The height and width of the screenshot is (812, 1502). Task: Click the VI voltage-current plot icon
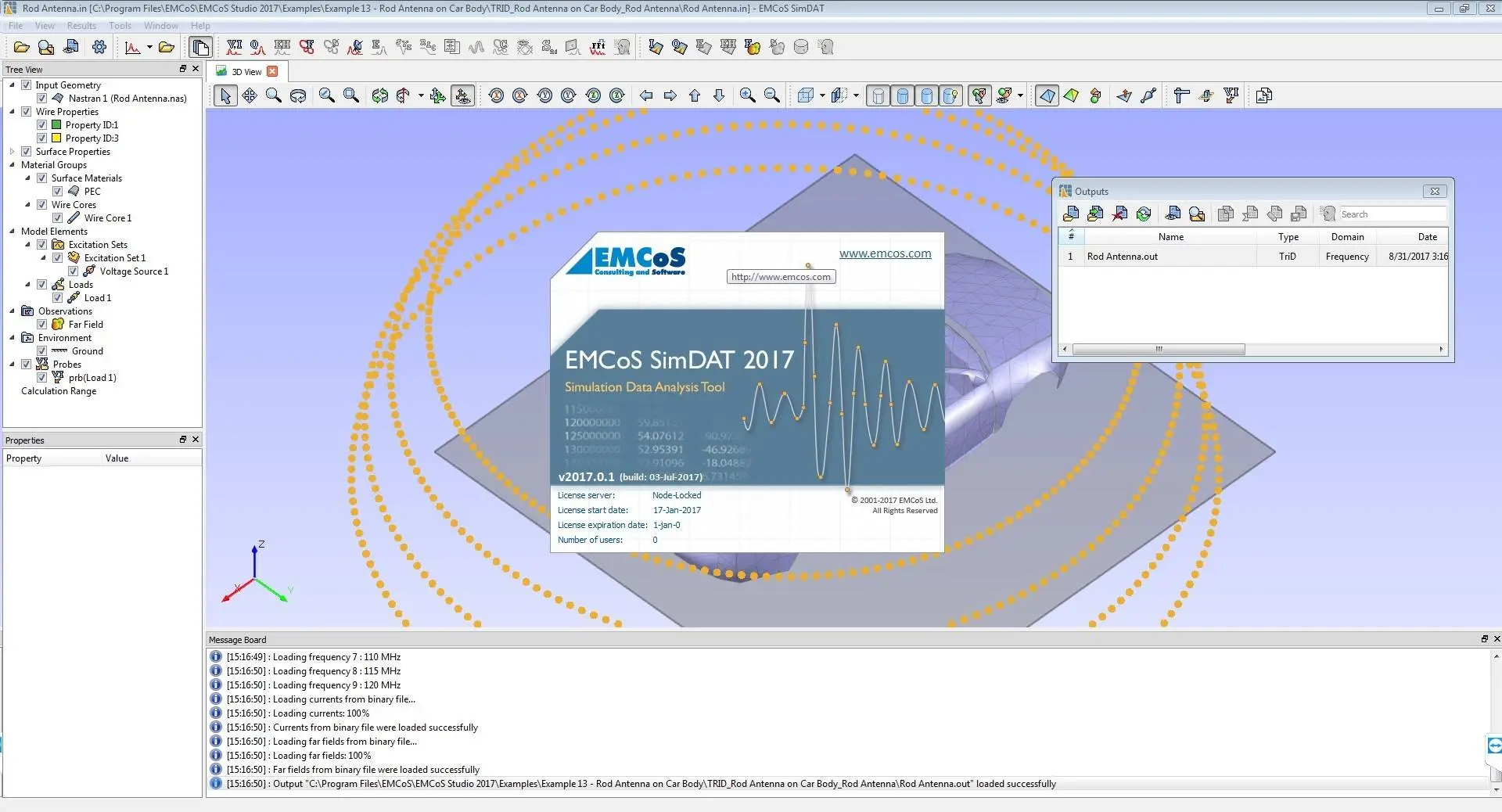[234, 47]
